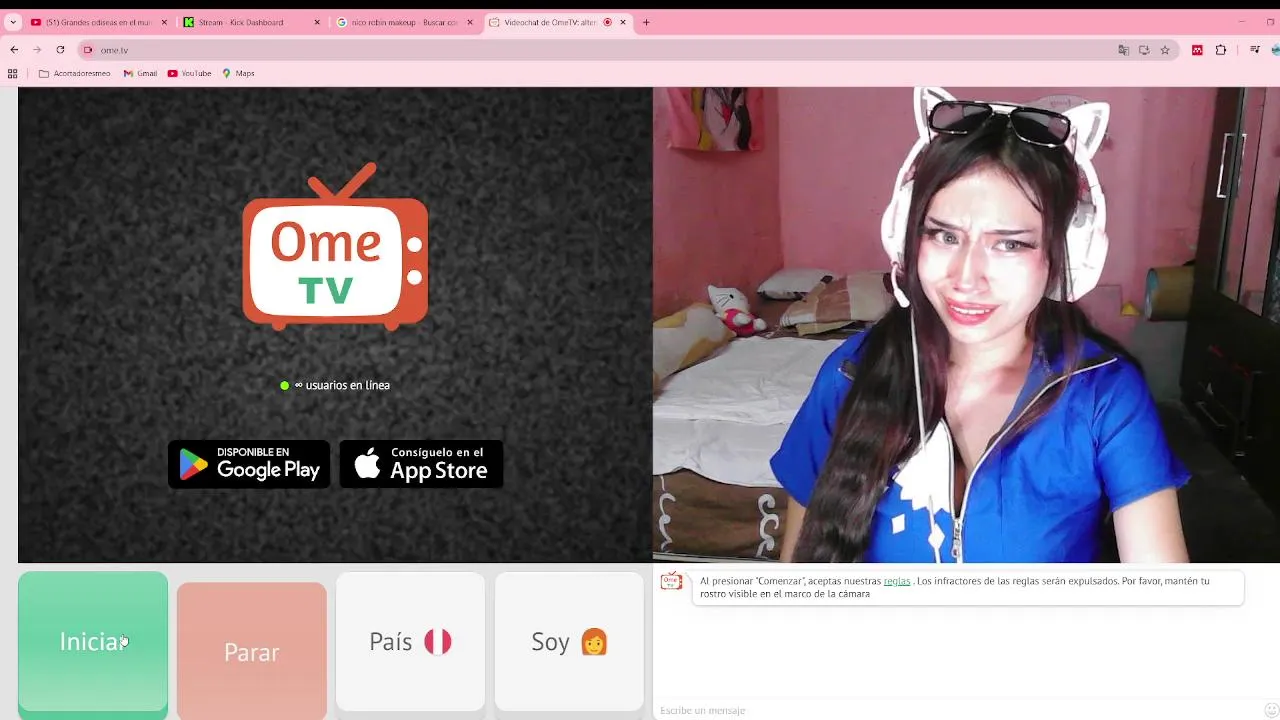Image resolution: width=1280 pixels, height=720 pixels.
Task: Stop the chat with Parar
Action: click(252, 652)
